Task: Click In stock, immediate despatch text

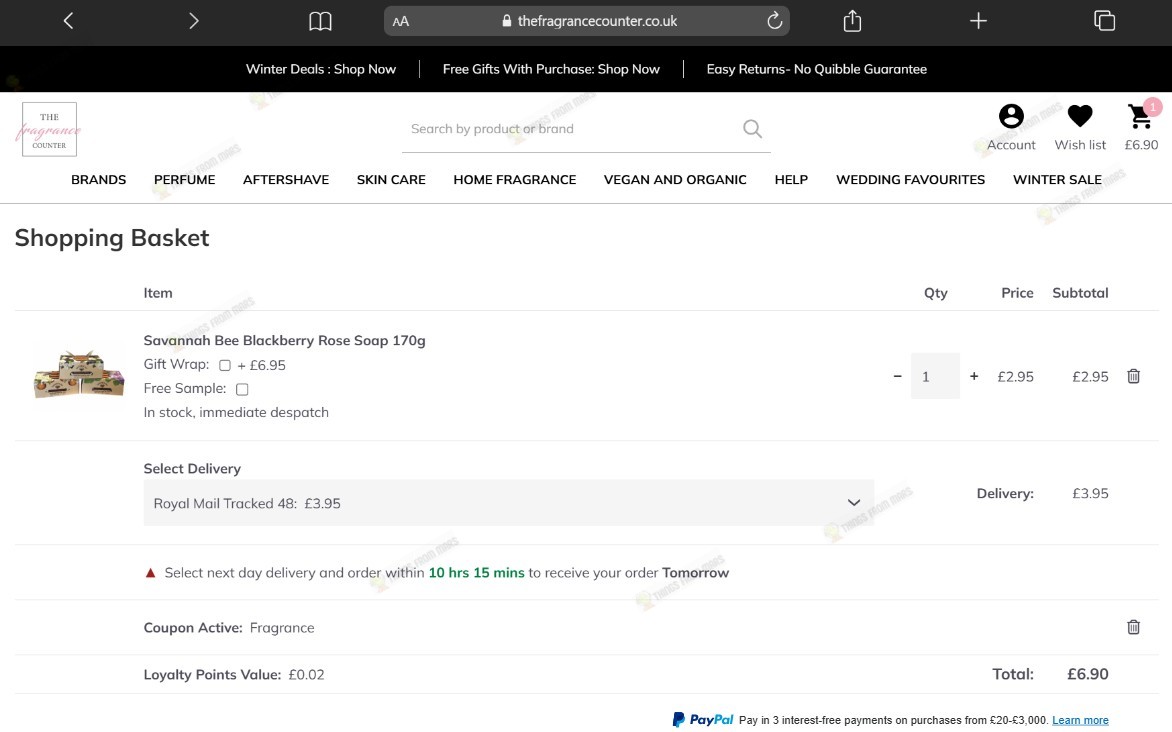Action: pyautogui.click(x=236, y=412)
